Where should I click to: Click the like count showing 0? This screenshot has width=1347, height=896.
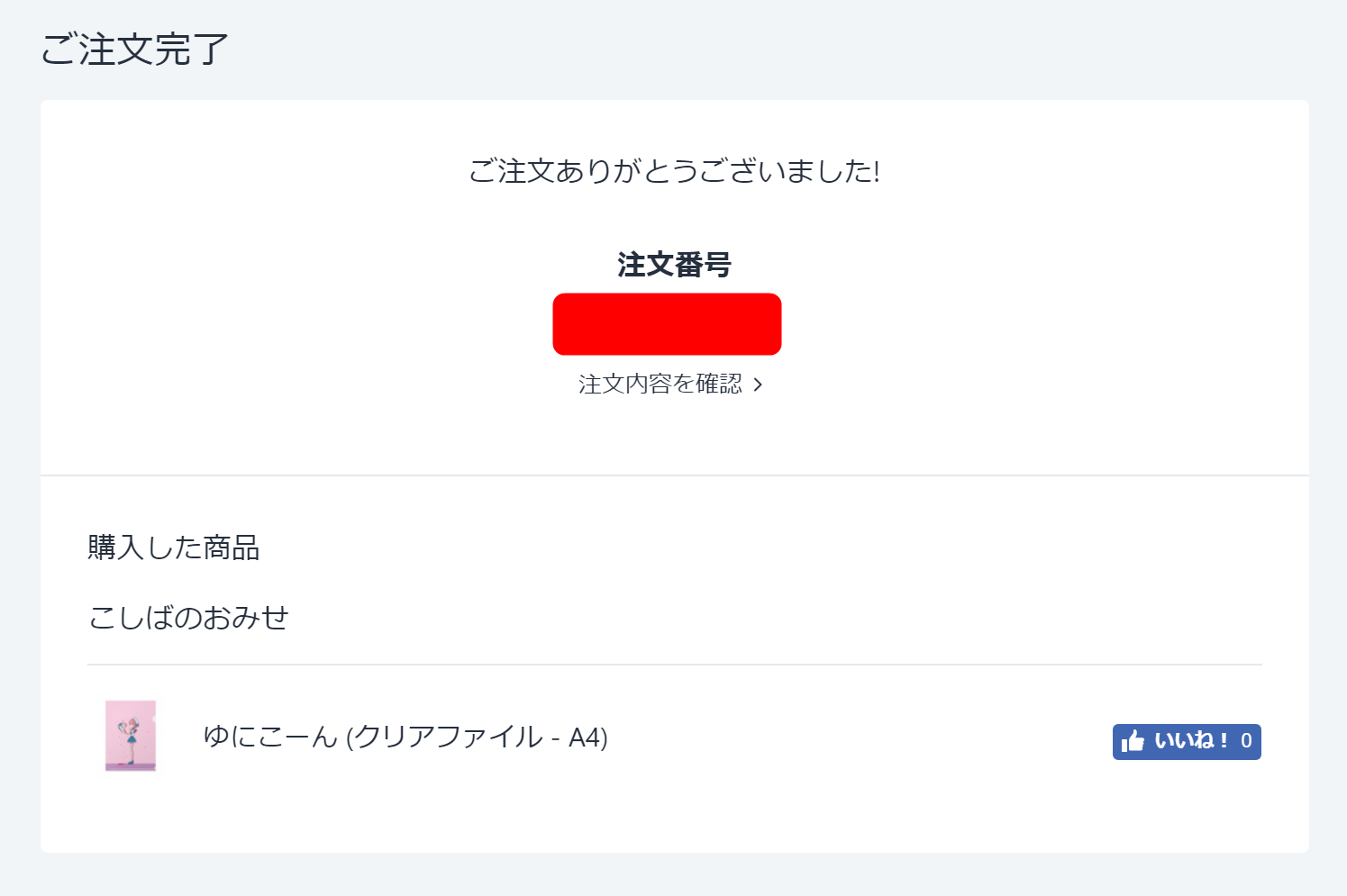tap(1246, 741)
